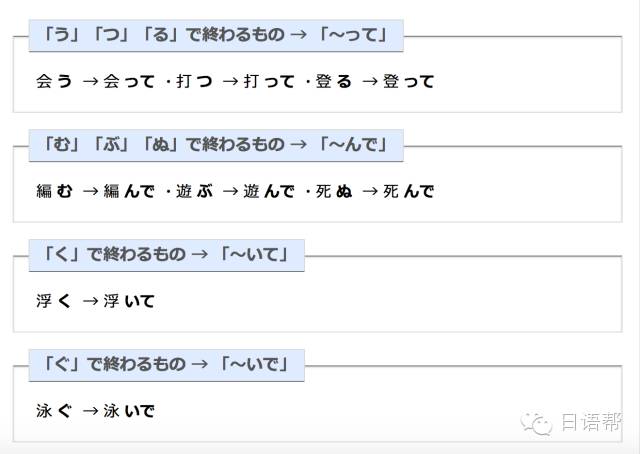
Task: Click the conjugated form 遊んで
Action: click(269, 191)
